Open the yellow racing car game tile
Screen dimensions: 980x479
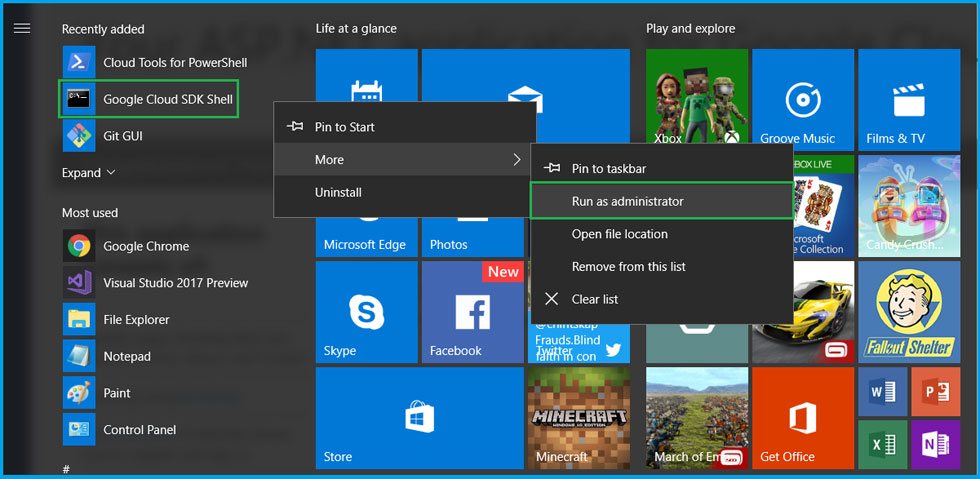(x=824, y=312)
